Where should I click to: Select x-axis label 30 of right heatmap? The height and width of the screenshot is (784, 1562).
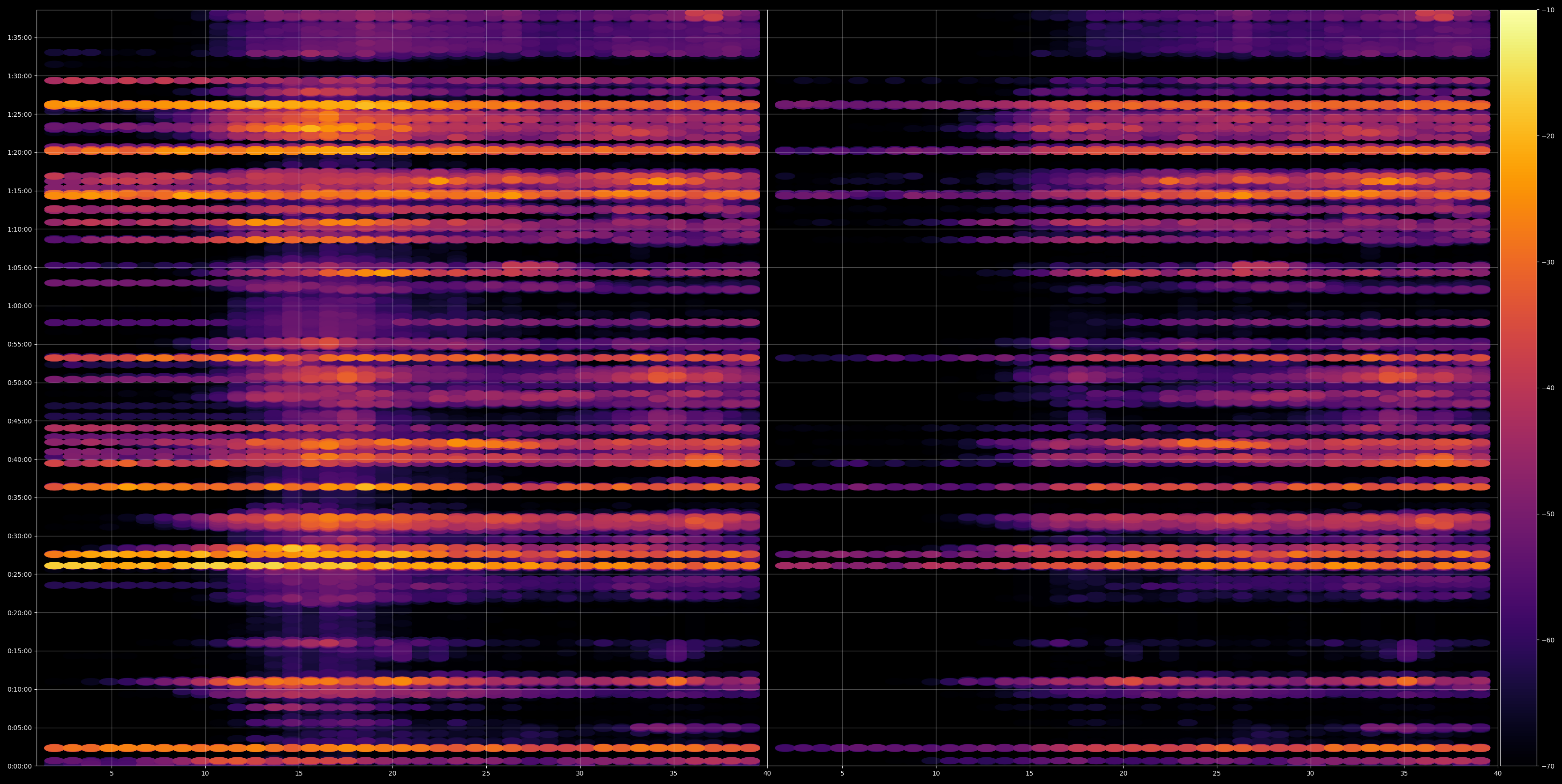tap(1311, 774)
